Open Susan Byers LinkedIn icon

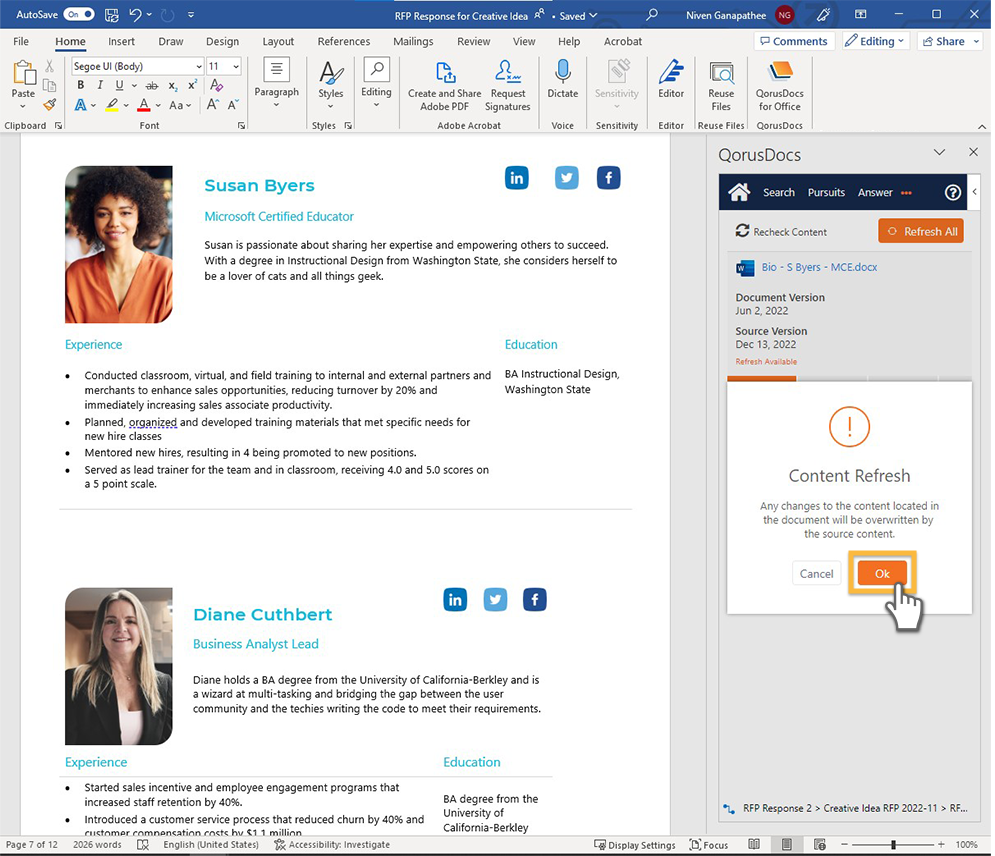[517, 178]
